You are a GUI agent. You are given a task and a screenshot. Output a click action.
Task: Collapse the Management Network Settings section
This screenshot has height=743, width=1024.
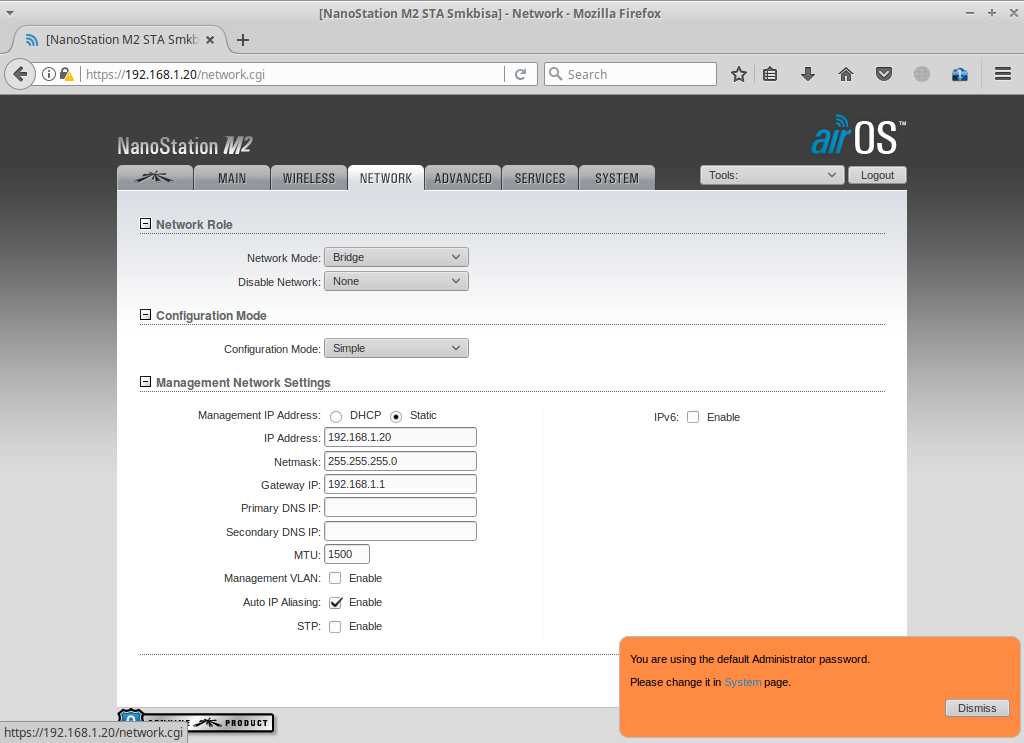coord(146,382)
